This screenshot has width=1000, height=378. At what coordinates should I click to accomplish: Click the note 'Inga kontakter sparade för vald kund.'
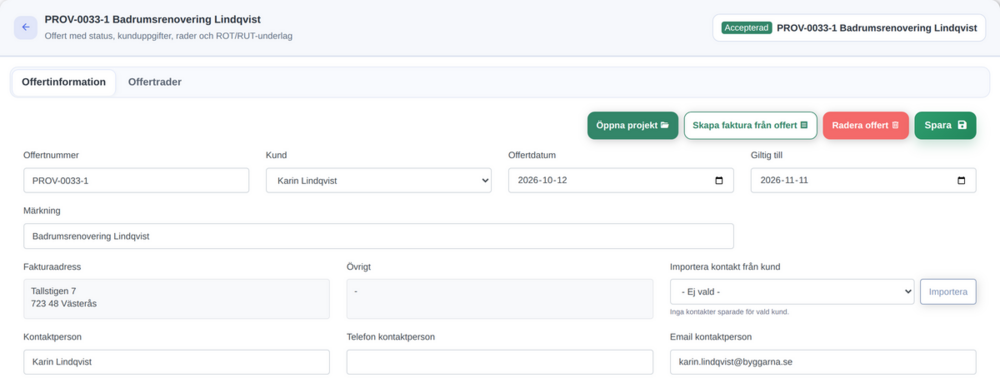[730, 312]
